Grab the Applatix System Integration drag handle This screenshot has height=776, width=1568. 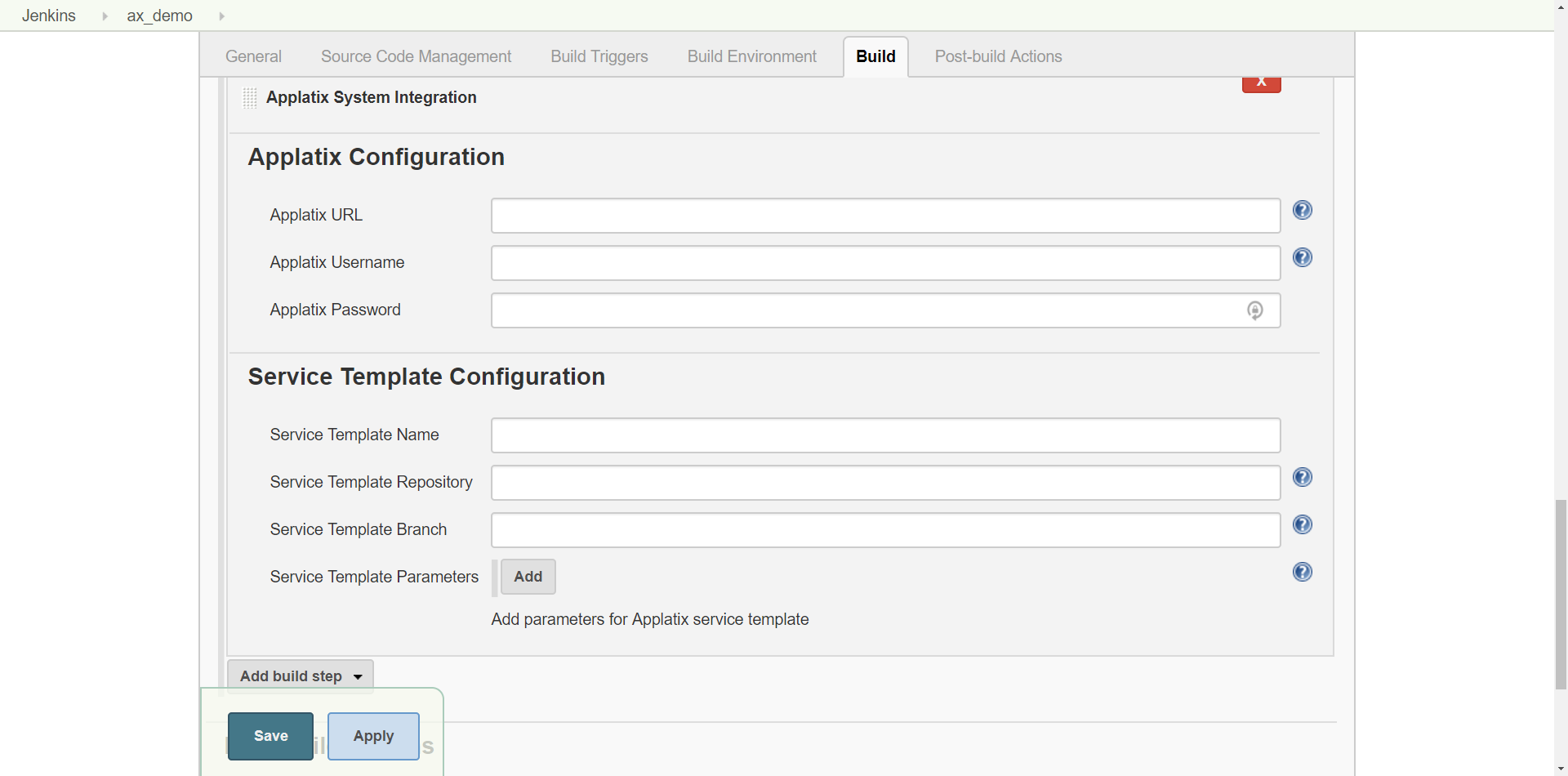[x=250, y=98]
